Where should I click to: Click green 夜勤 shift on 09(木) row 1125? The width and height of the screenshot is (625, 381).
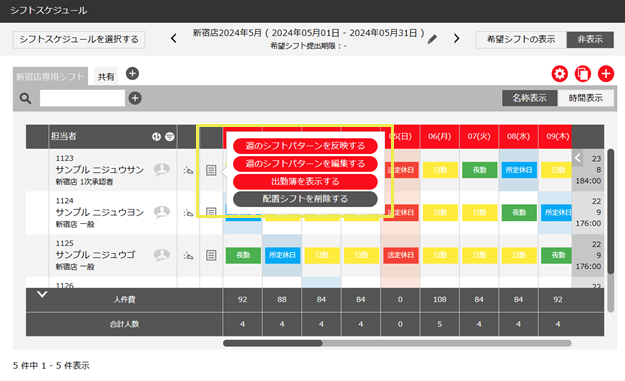click(x=556, y=255)
